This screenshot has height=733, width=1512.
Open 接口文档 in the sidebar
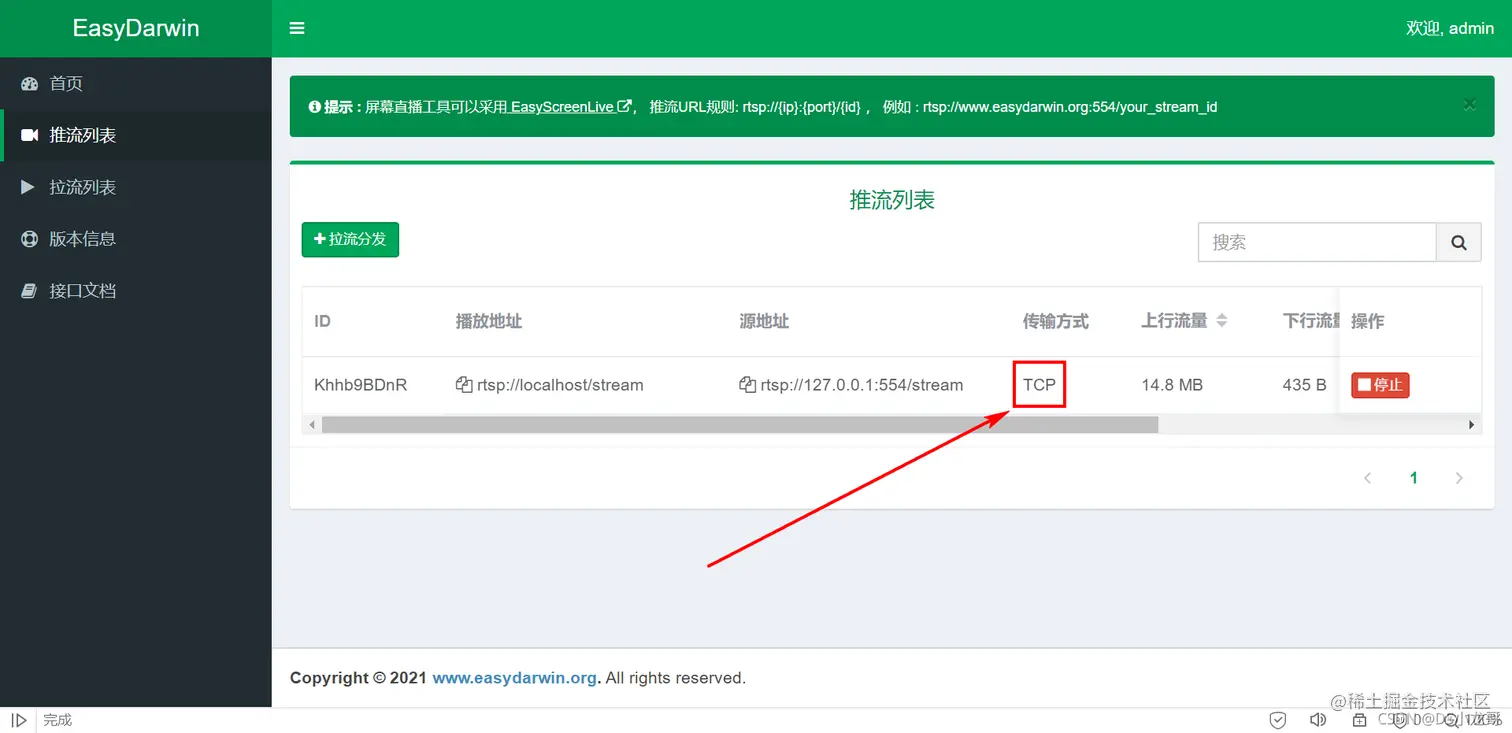(x=136, y=291)
